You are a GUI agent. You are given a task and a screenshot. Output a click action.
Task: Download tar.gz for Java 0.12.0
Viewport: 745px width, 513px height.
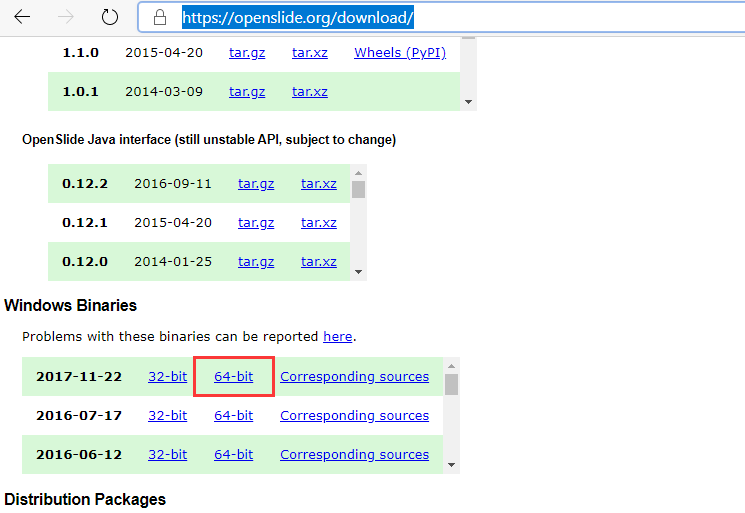coord(256,261)
